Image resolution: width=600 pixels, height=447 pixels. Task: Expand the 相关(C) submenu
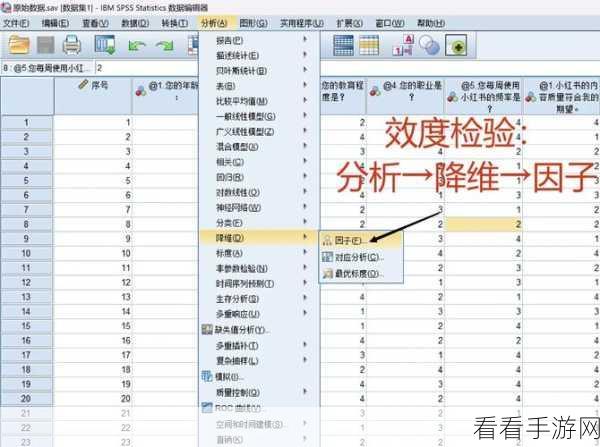pyautogui.click(x=259, y=162)
